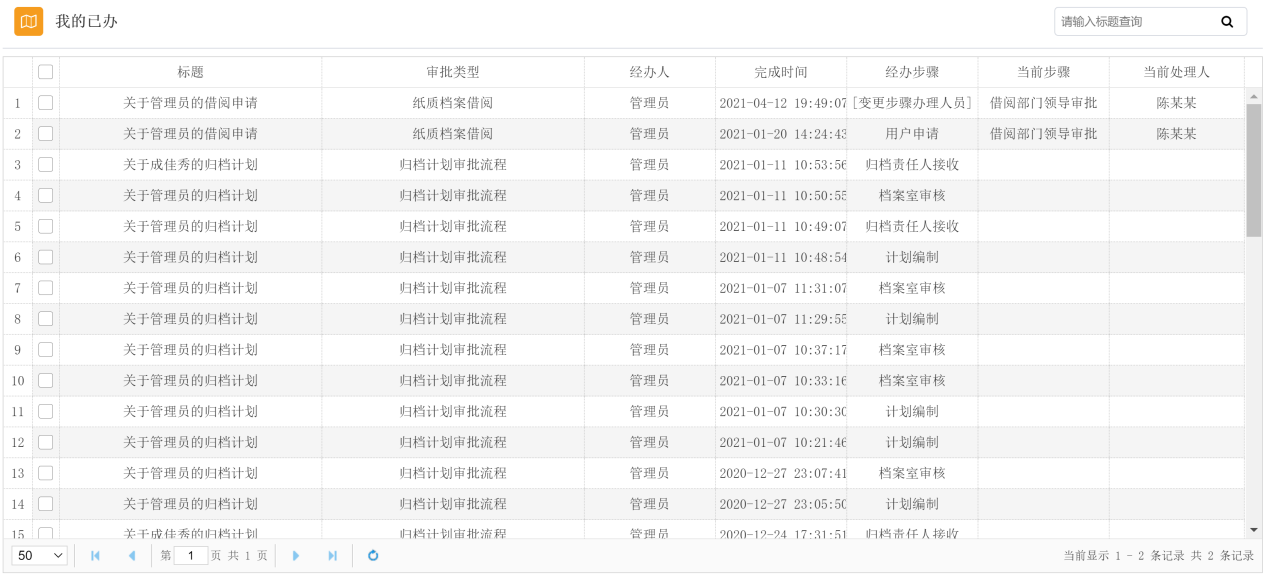Viewport: 1269px width, 575px height.
Task: Click the page number input box
Action: tap(191, 556)
